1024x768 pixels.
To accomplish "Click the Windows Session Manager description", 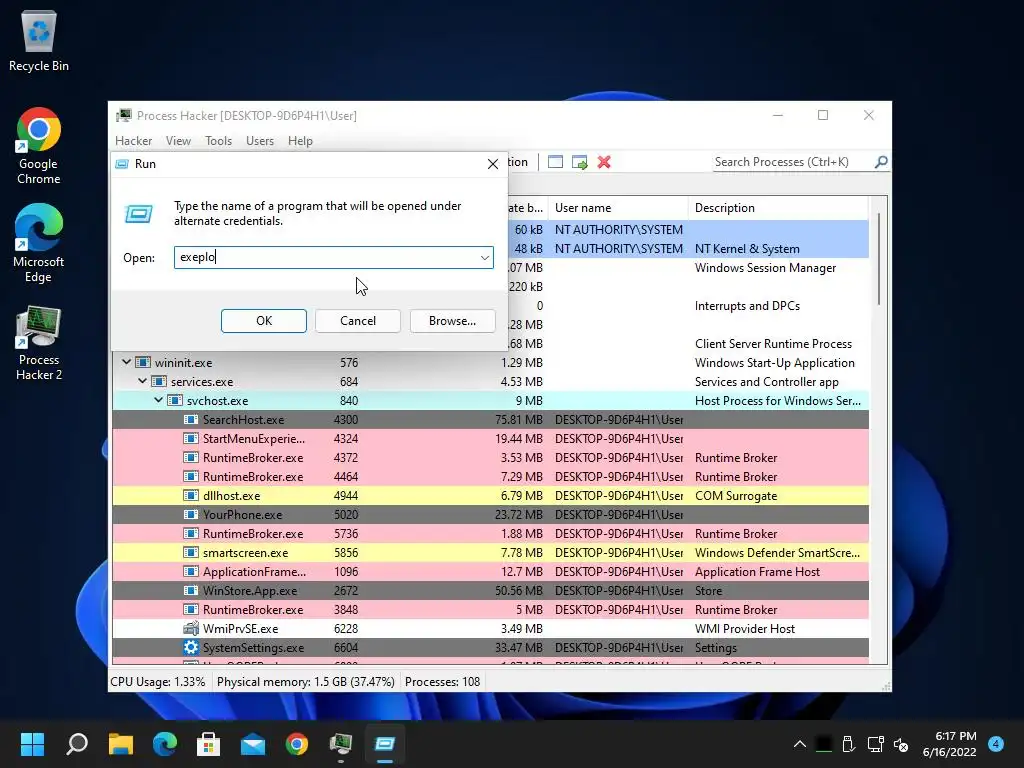I will [765, 268].
